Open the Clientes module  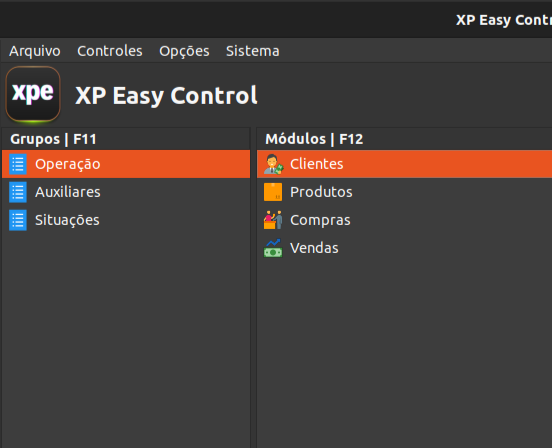[404, 164]
